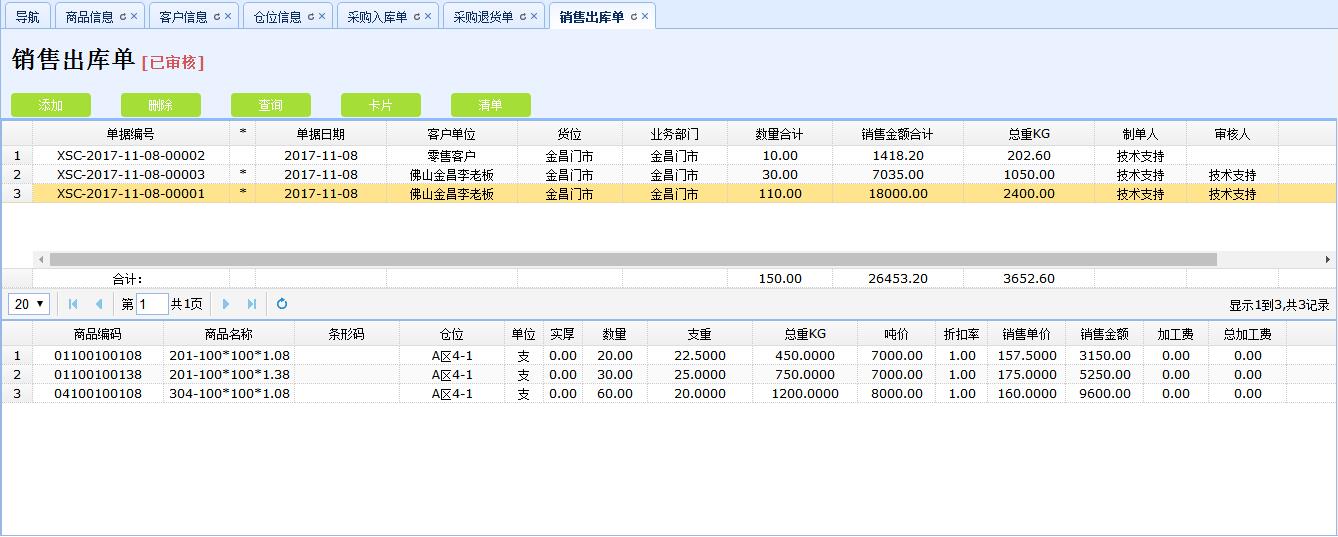Close the 客户信息 tab
The image size is (1338, 537).
click(228, 17)
